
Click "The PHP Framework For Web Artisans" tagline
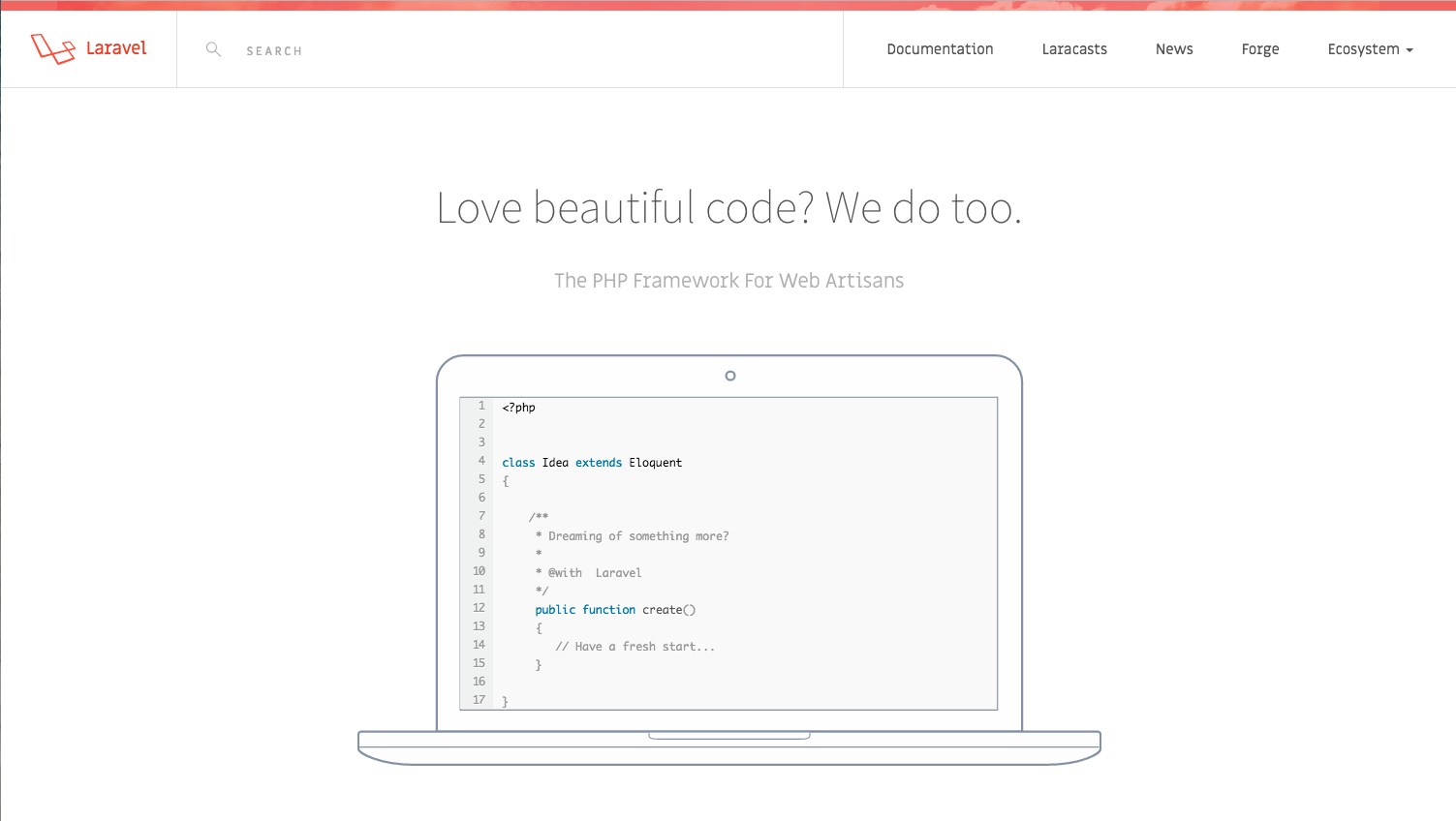tap(728, 281)
